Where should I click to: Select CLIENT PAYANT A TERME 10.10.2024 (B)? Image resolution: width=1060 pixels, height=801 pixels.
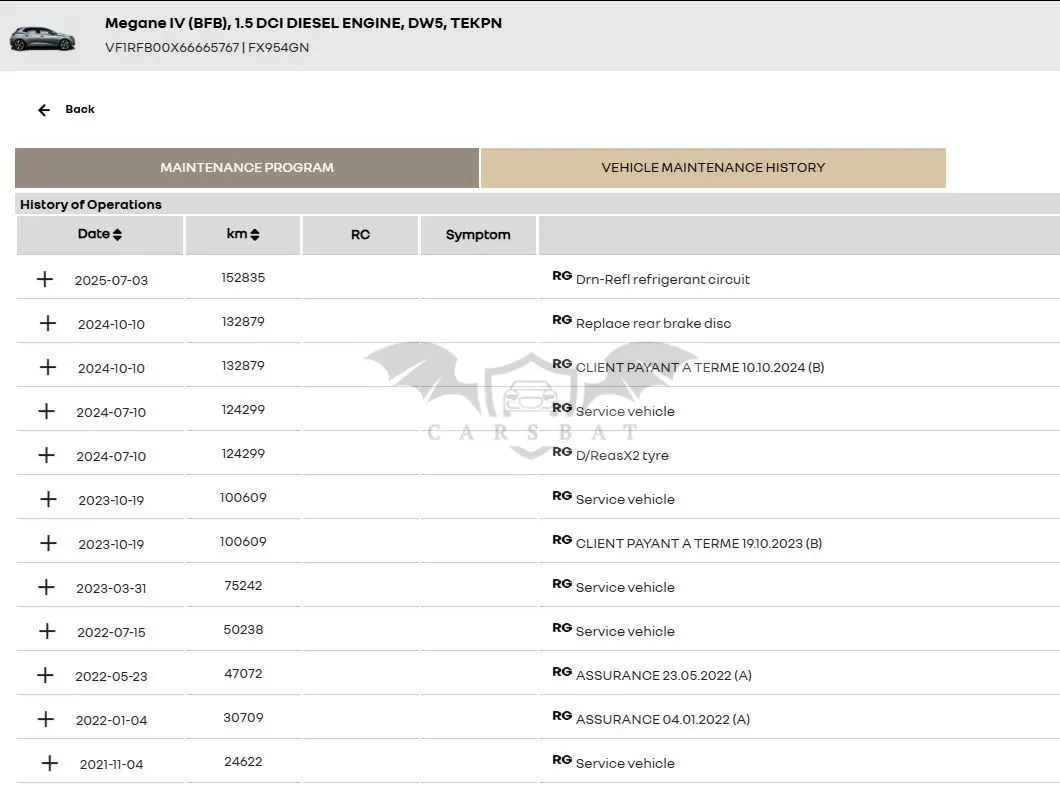[x=700, y=368]
